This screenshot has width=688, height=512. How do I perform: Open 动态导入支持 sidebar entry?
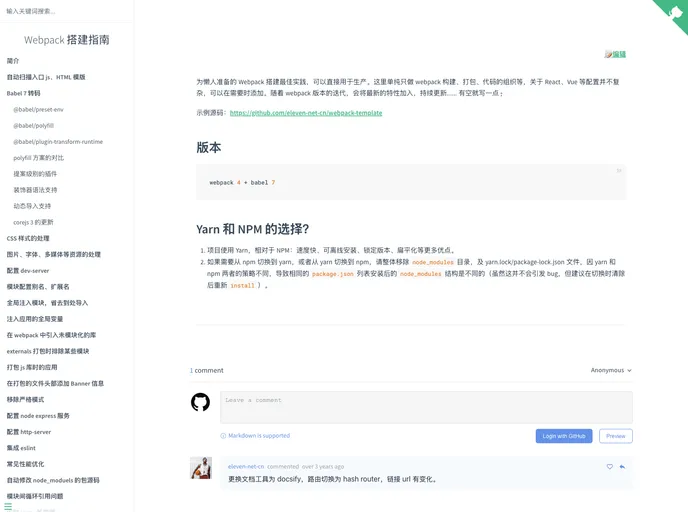point(32,206)
